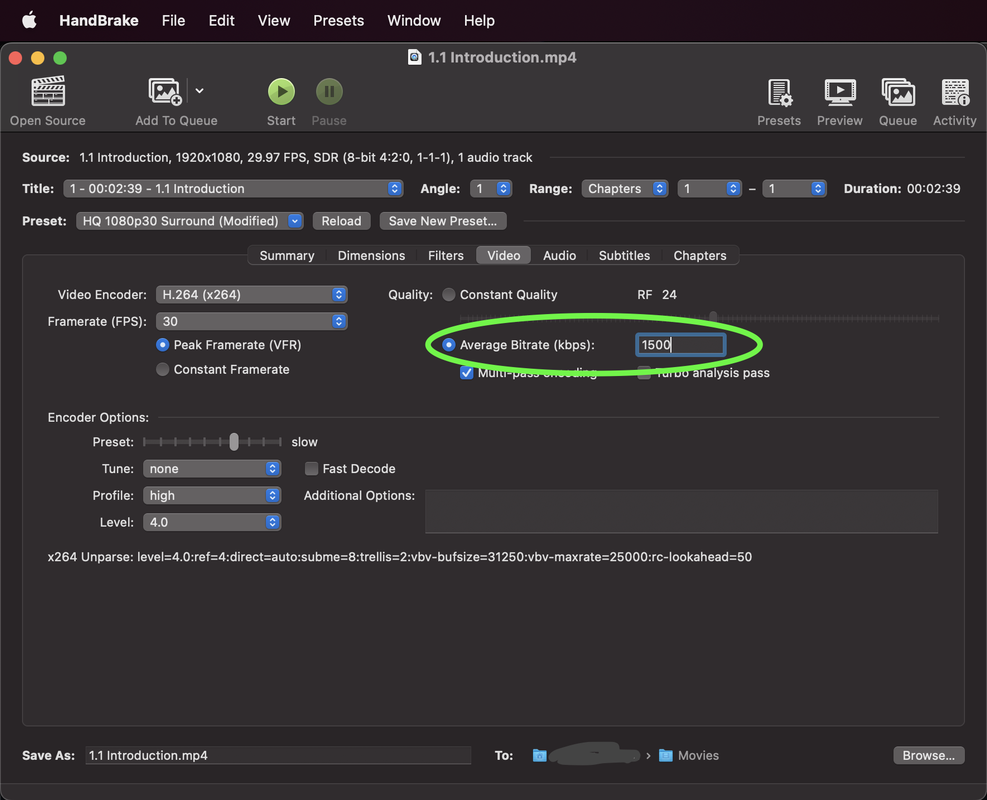Start encoding with the green Start button
The width and height of the screenshot is (987, 800).
point(281,91)
